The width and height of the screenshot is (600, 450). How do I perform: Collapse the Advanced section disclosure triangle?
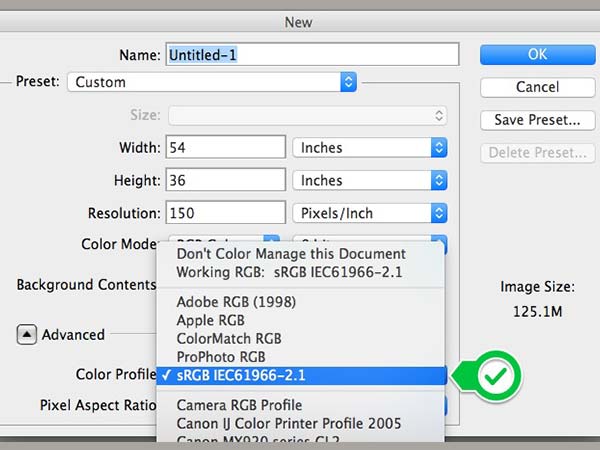tap(27, 335)
